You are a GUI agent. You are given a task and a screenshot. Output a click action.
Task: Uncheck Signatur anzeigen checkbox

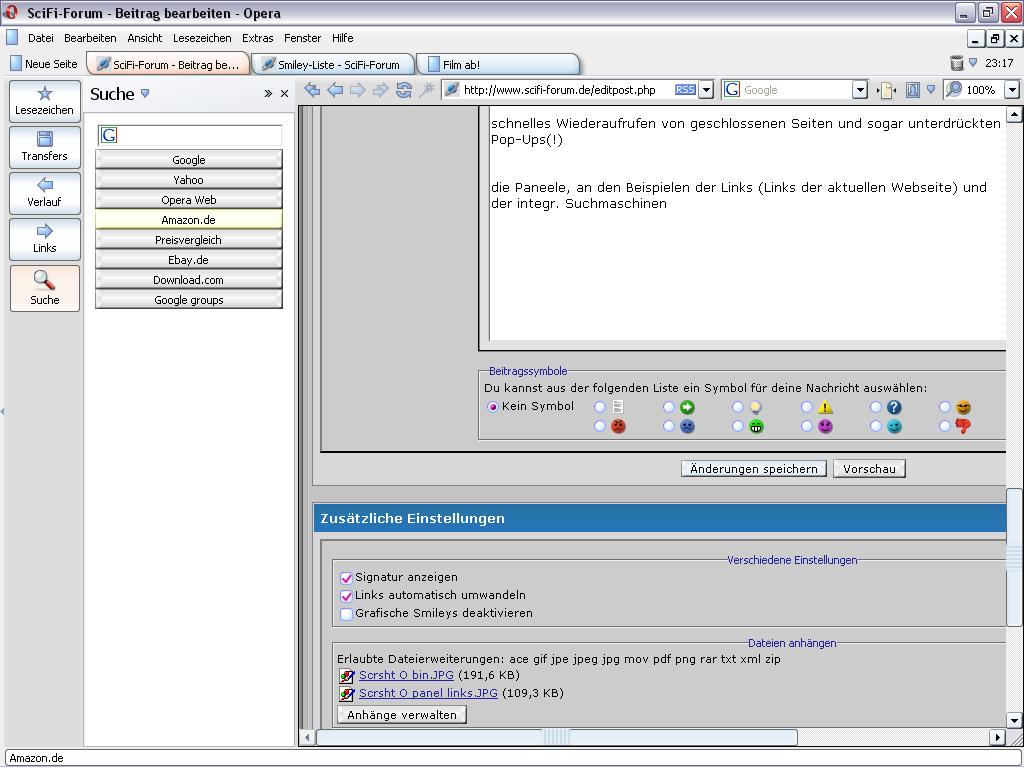pyautogui.click(x=346, y=578)
